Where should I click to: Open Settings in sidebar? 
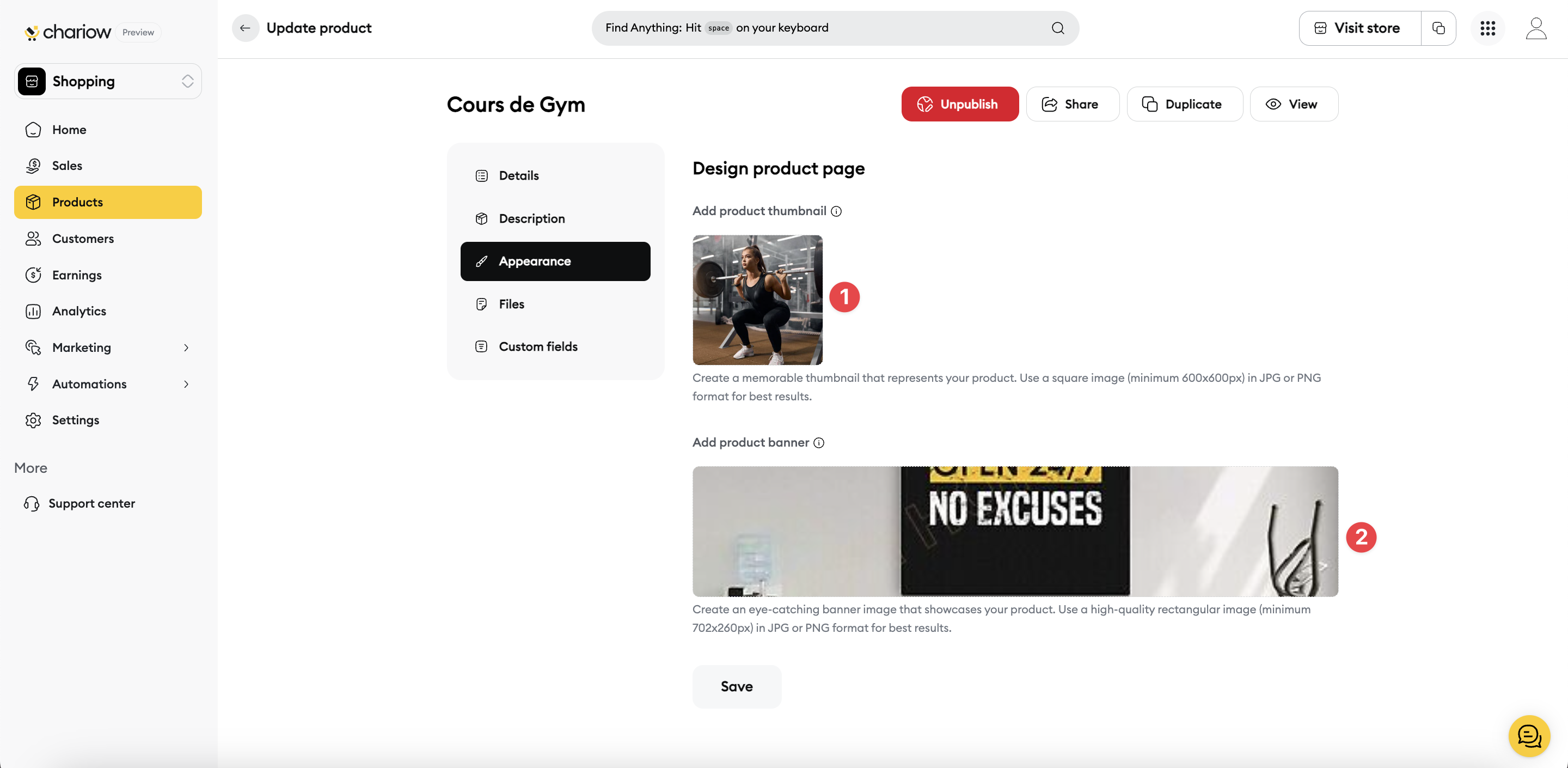(108, 420)
